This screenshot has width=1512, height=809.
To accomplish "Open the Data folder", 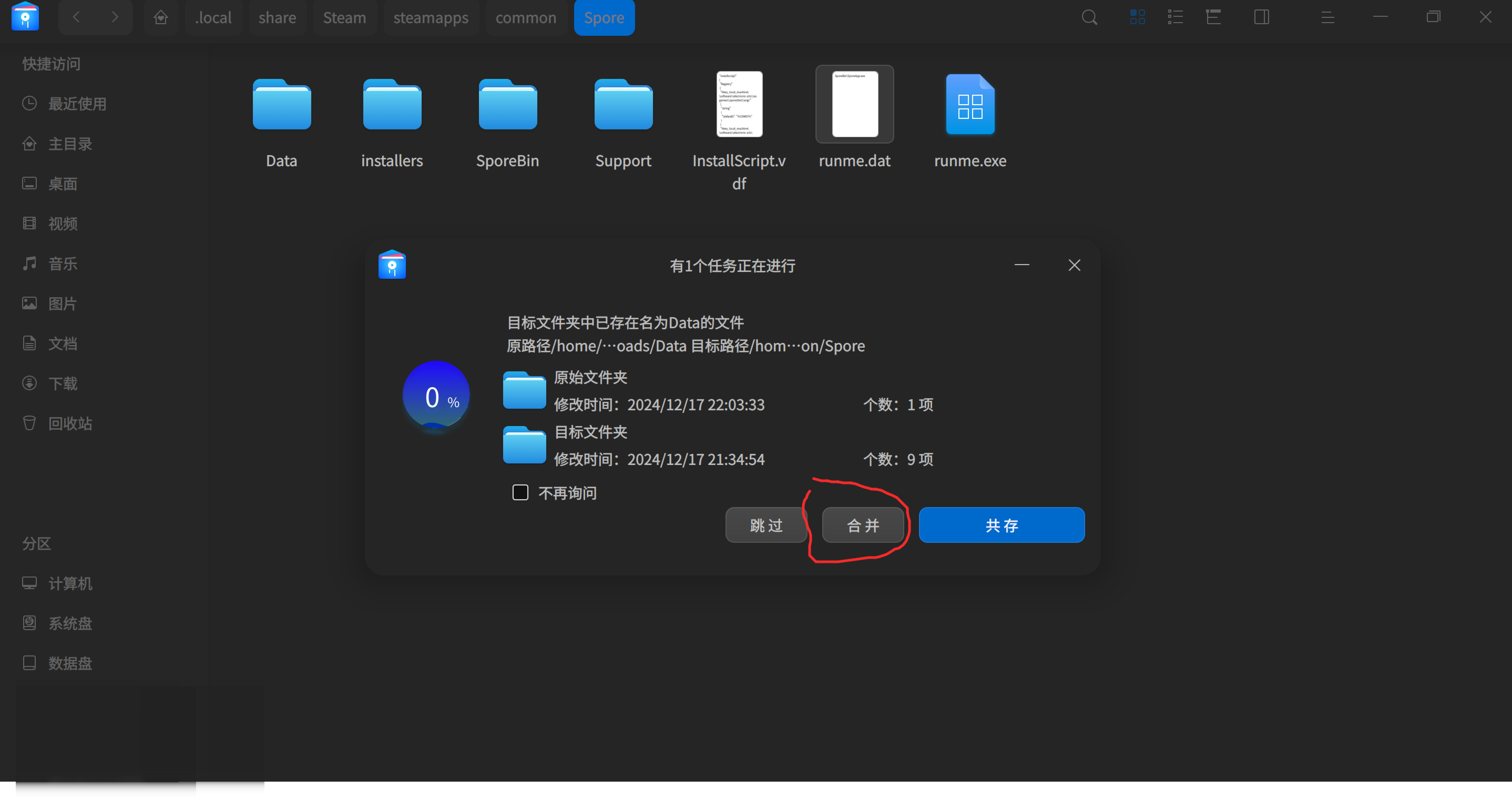I will [x=282, y=104].
